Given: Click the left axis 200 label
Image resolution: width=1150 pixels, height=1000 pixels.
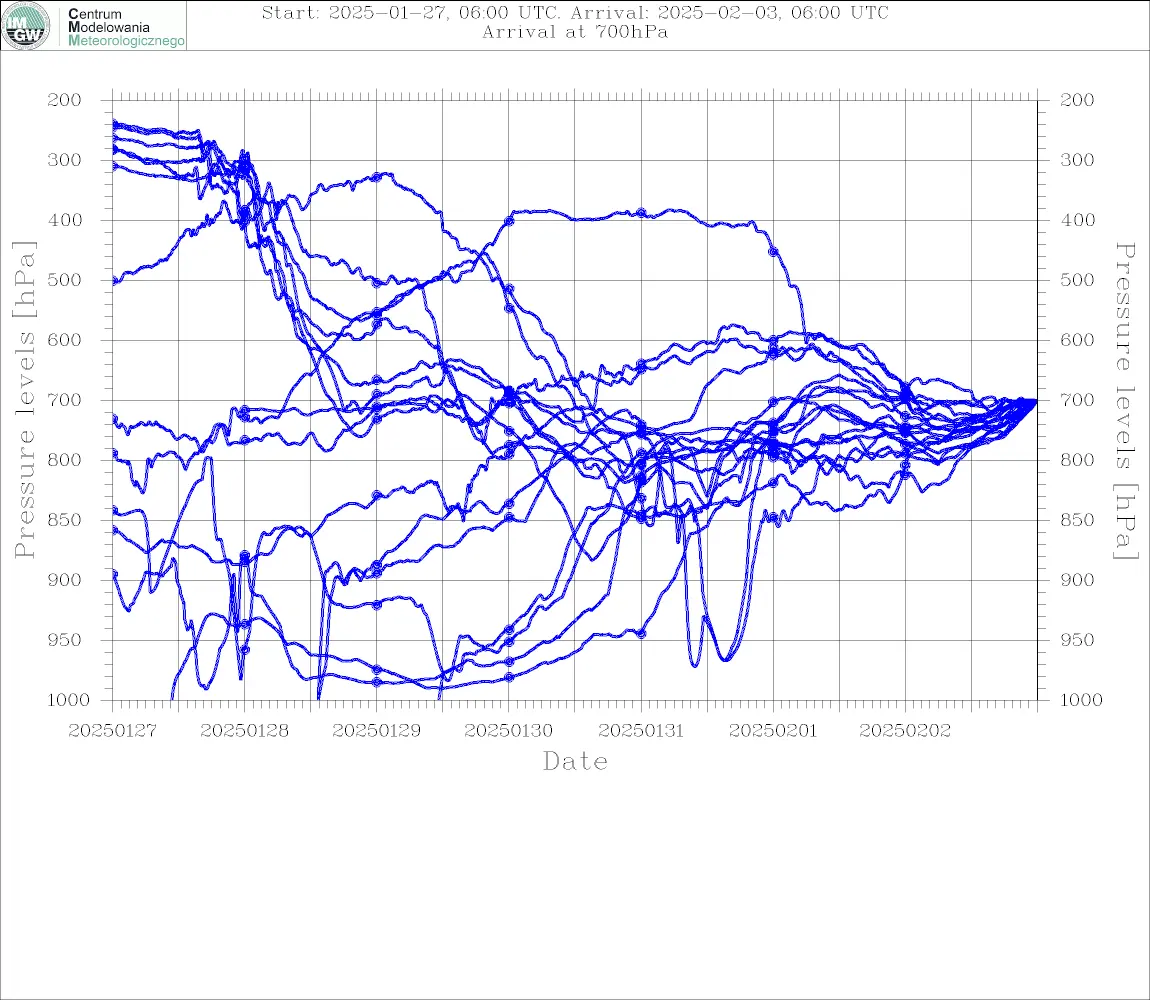Looking at the screenshot, I should [64, 100].
